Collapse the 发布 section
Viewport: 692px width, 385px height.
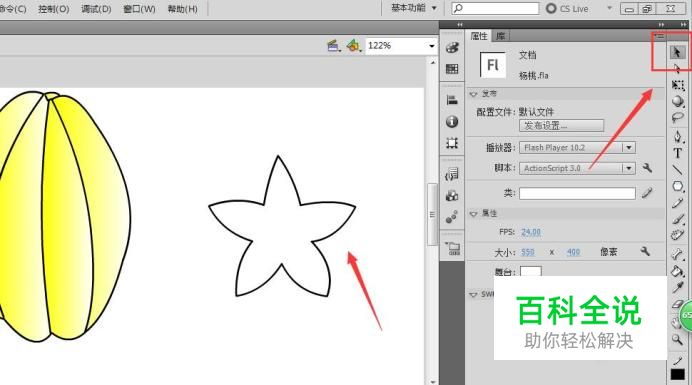[474, 94]
